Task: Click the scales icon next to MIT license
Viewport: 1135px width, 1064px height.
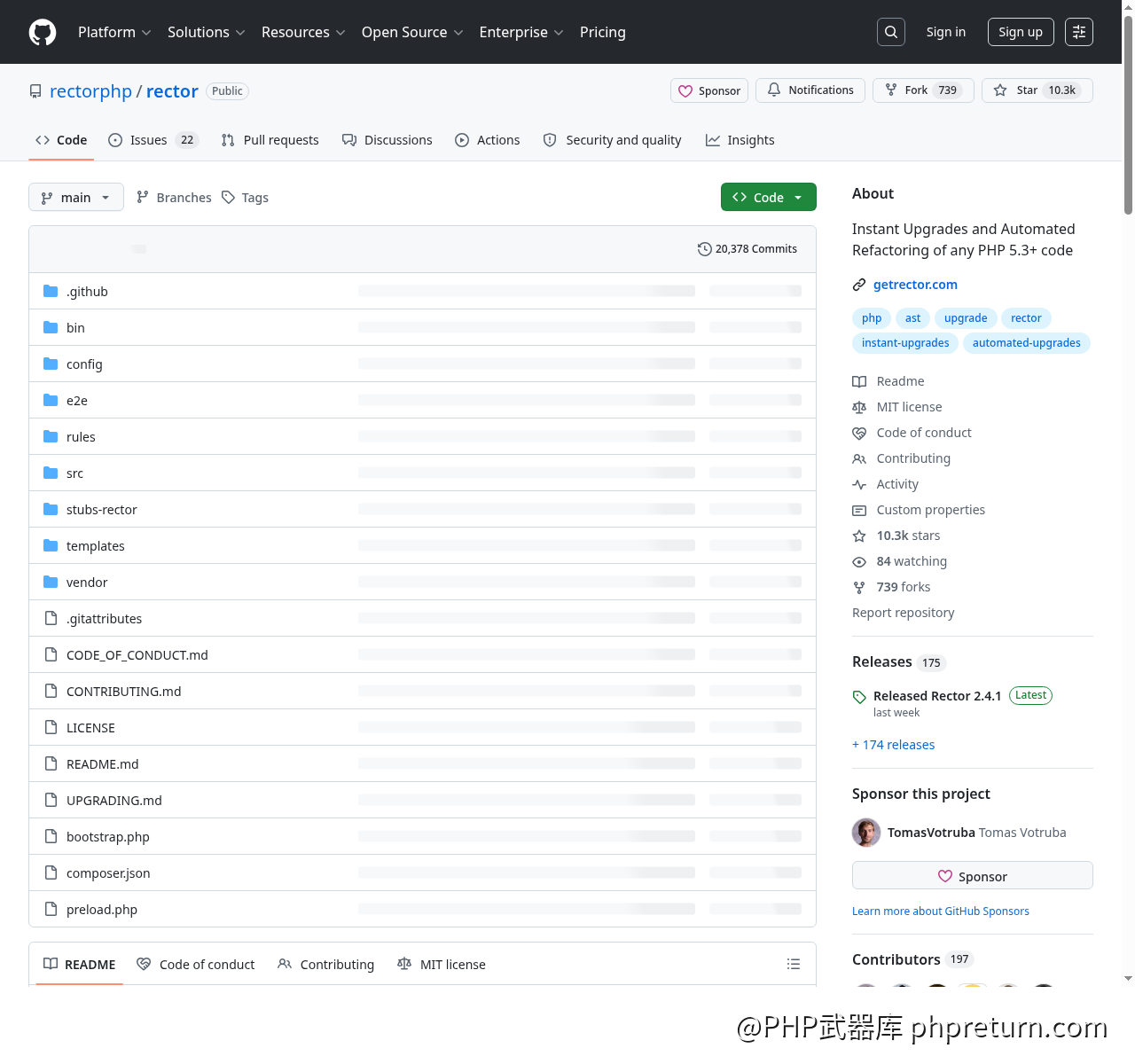Action: coord(859,407)
